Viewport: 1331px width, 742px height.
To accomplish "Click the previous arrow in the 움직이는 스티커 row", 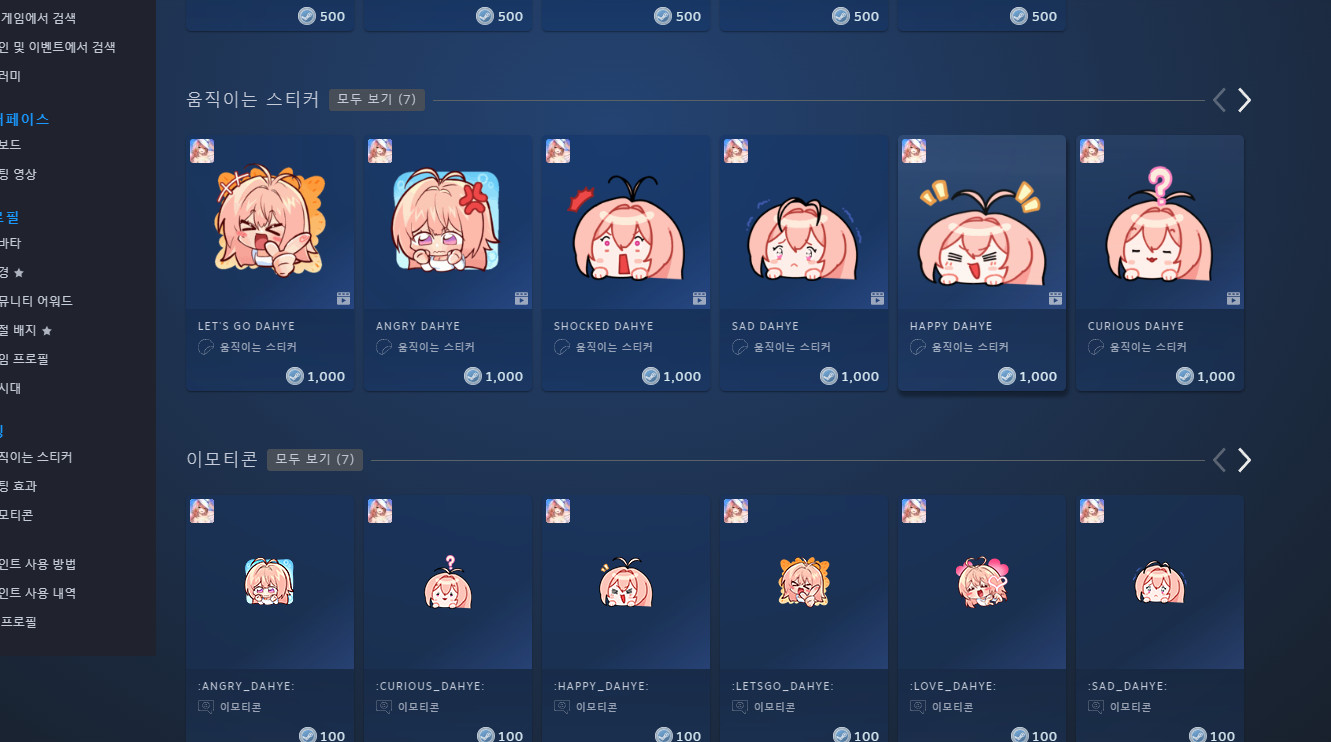I will point(1219,100).
